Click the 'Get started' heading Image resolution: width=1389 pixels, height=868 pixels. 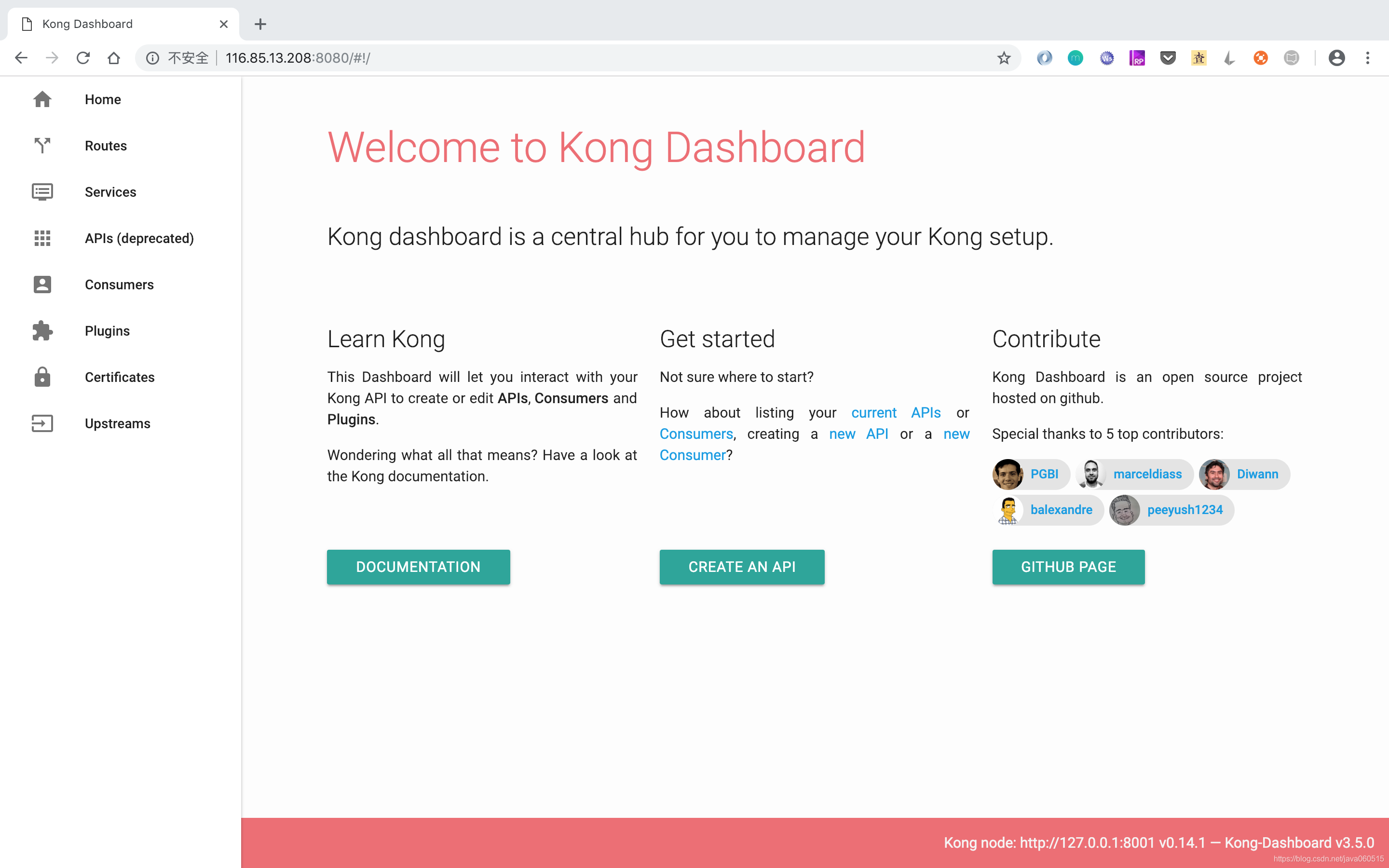point(718,339)
